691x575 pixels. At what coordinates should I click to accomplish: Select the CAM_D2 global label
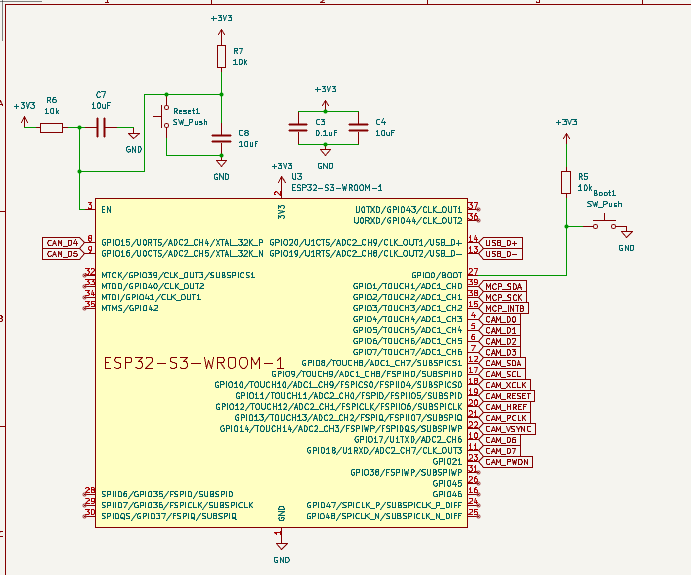[x=500, y=341]
